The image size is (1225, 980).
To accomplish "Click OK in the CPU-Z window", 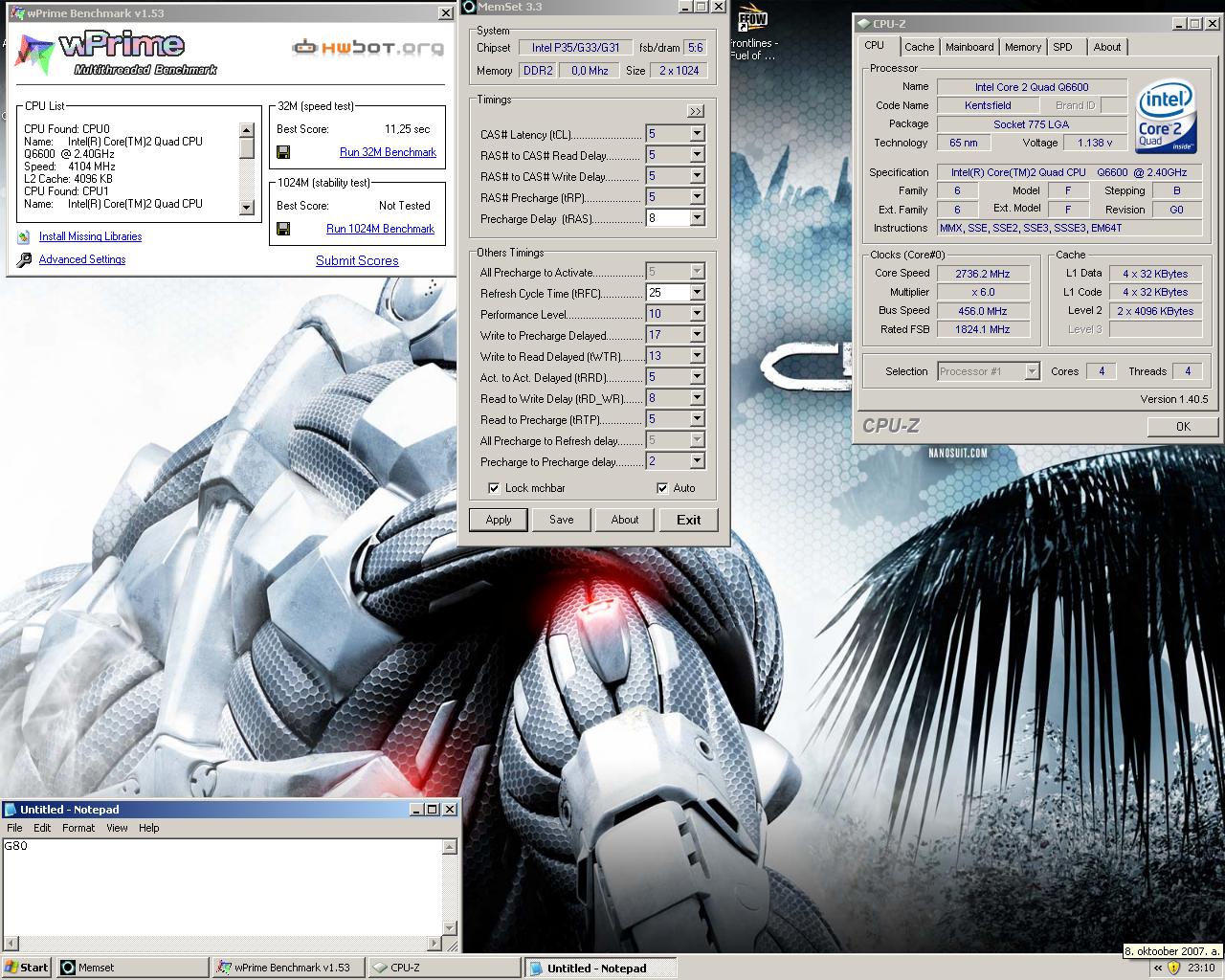I will tap(1183, 426).
